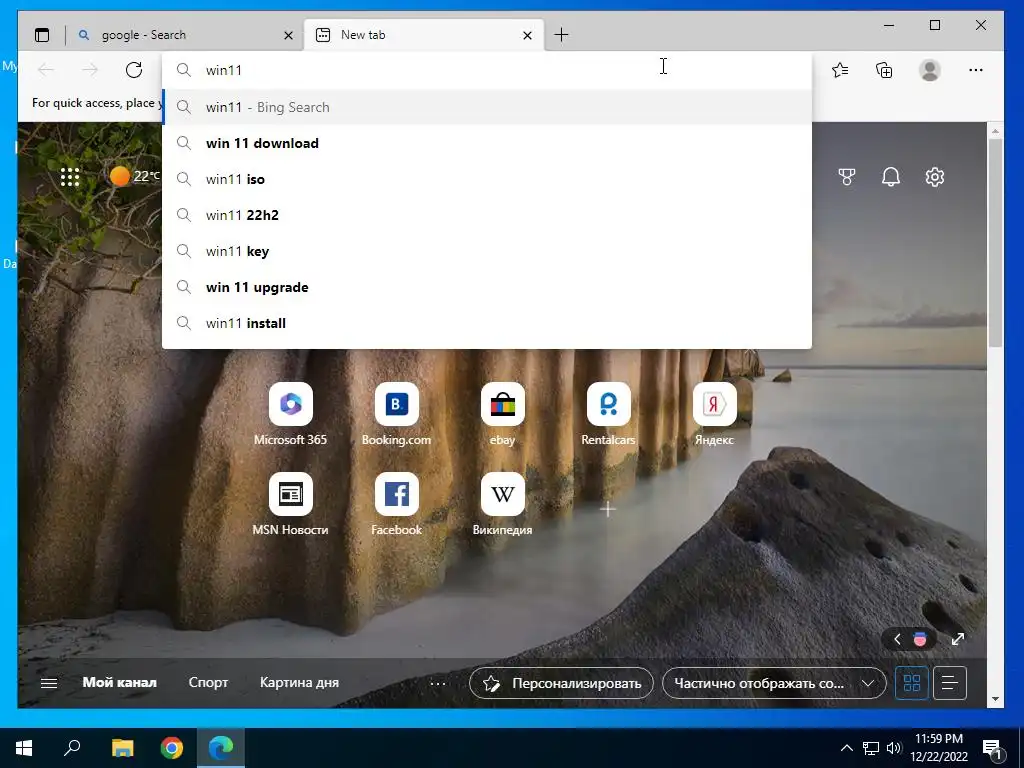The width and height of the screenshot is (1024, 768).
Task: Open a new tab with plus button
Action: [561, 35]
